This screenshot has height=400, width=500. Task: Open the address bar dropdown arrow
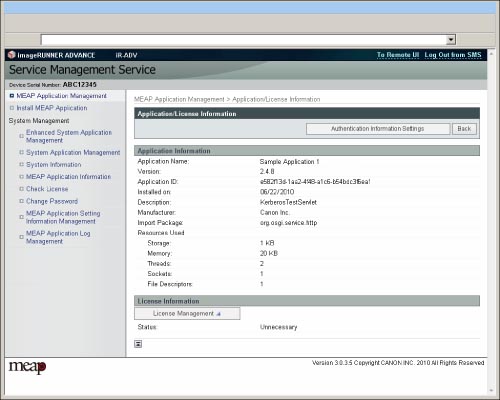coord(451,40)
